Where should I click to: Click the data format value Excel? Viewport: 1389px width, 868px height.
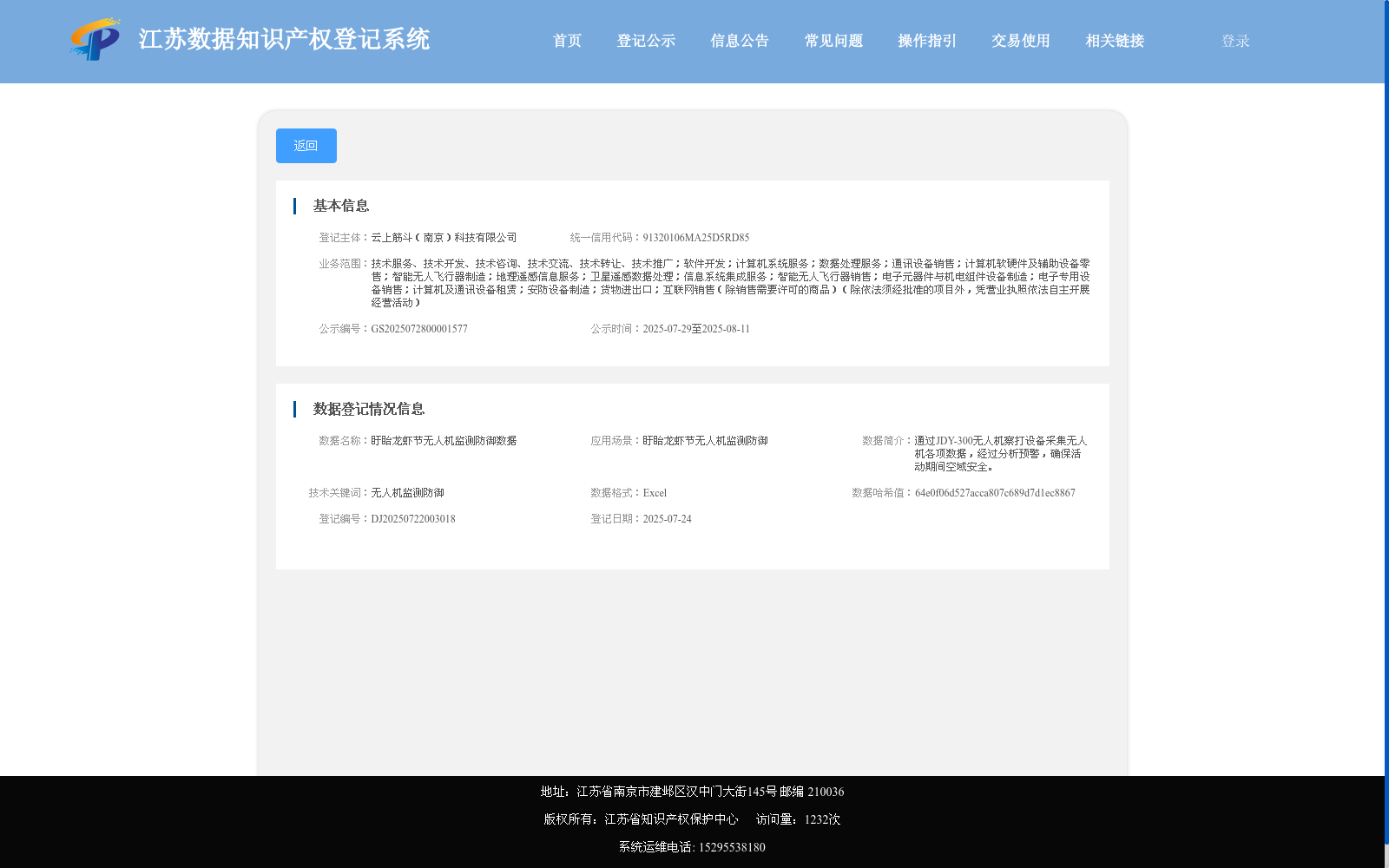[655, 493]
